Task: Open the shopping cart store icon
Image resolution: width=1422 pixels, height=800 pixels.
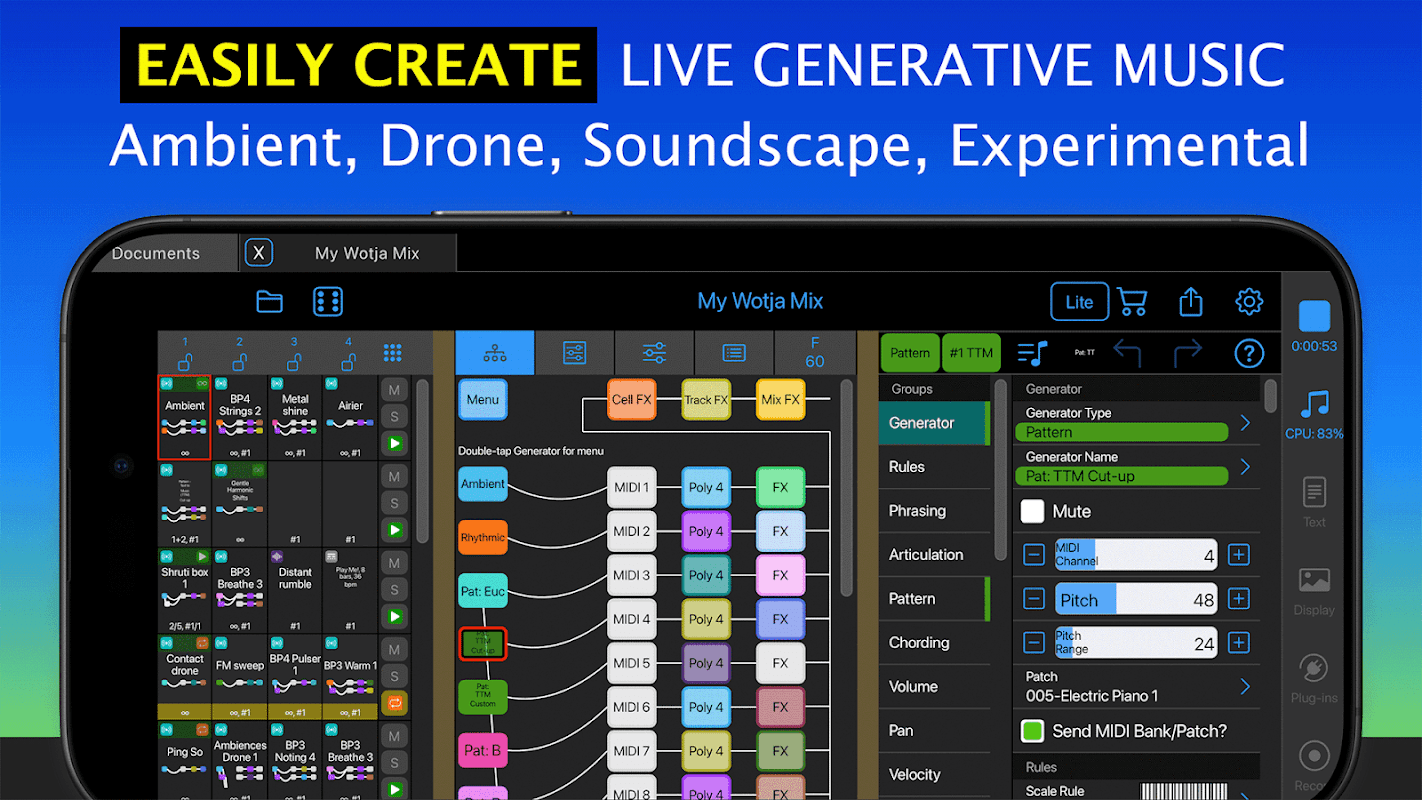Action: pos(1132,301)
